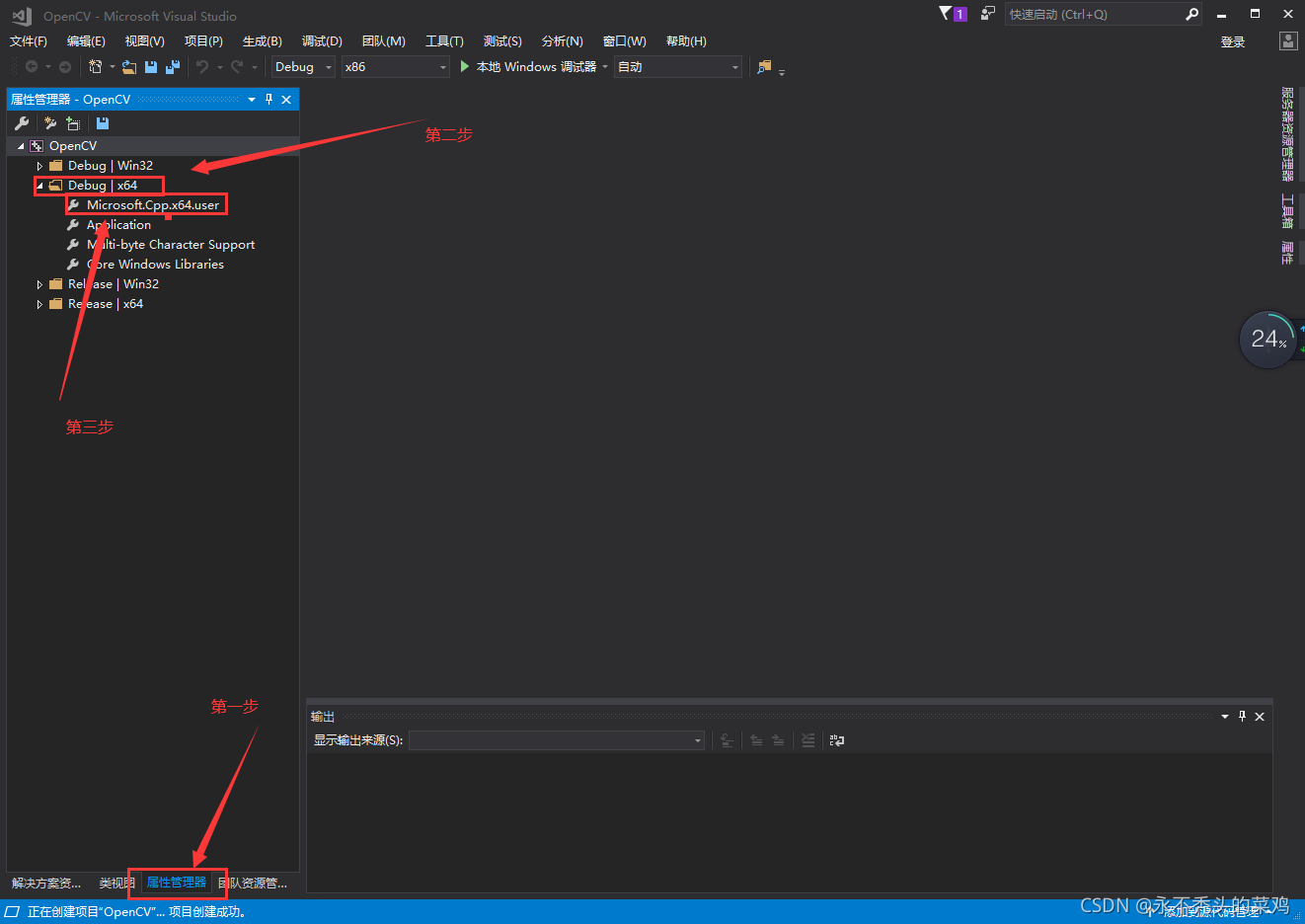Click the 24% floating performance widget
This screenshot has width=1305, height=924.
click(1268, 340)
